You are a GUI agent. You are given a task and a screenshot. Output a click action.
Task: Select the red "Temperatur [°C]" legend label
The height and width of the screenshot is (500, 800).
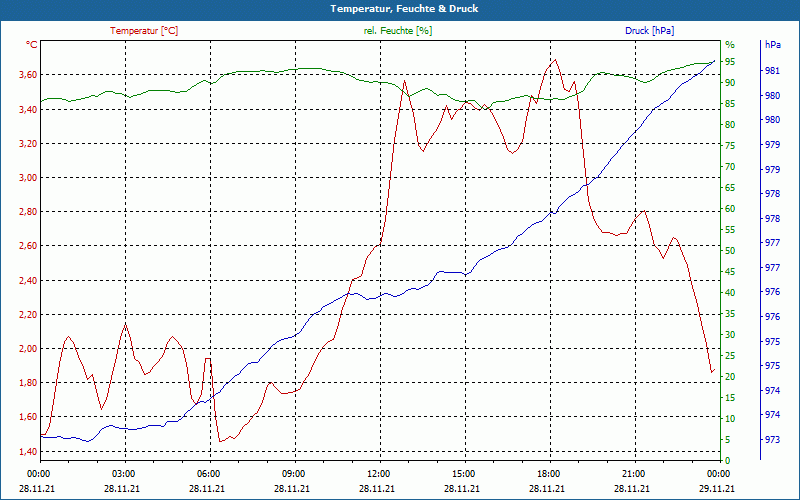[x=144, y=31]
